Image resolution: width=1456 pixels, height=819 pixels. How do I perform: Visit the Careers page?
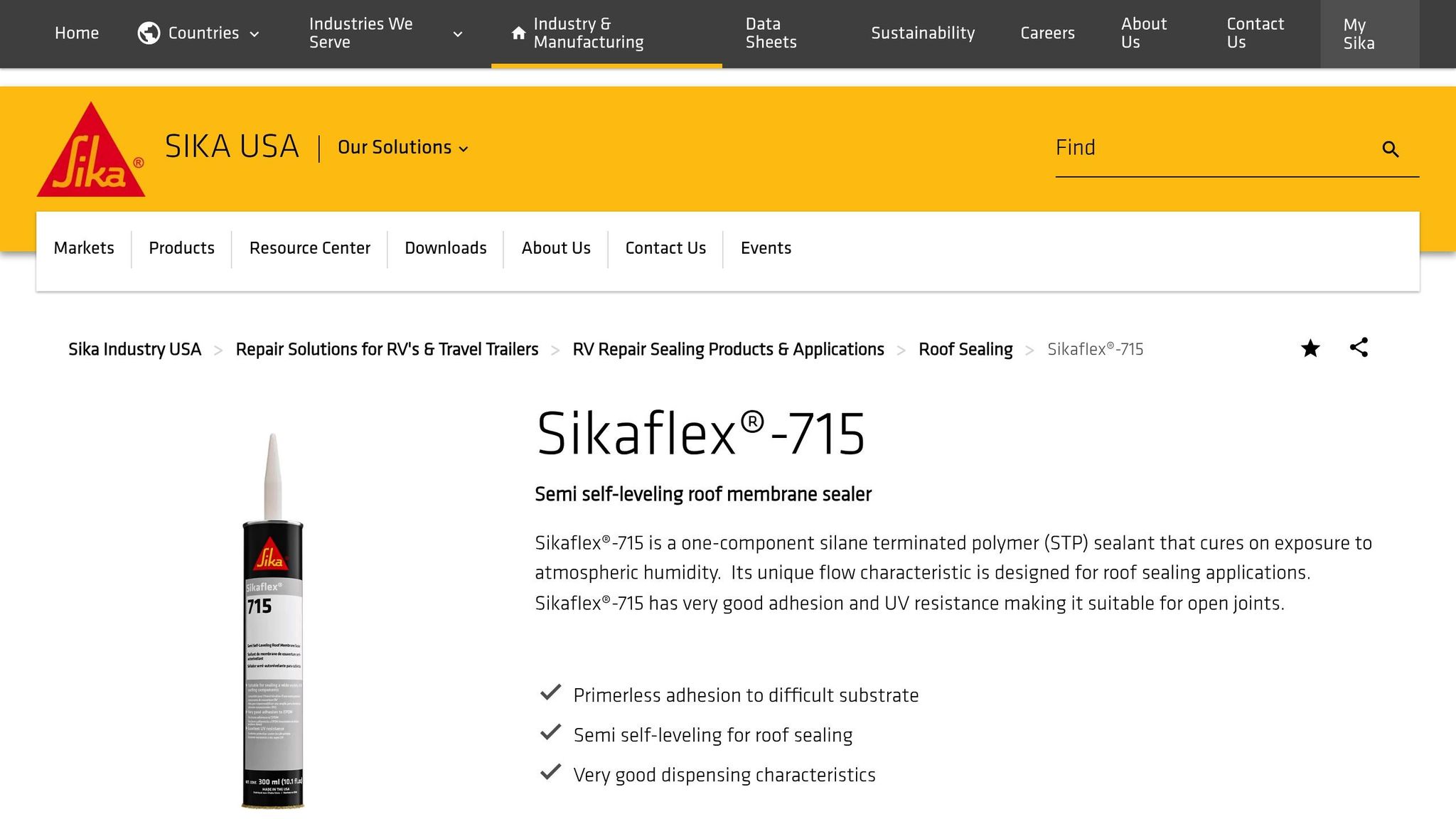pyautogui.click(x=1047, y=33)
